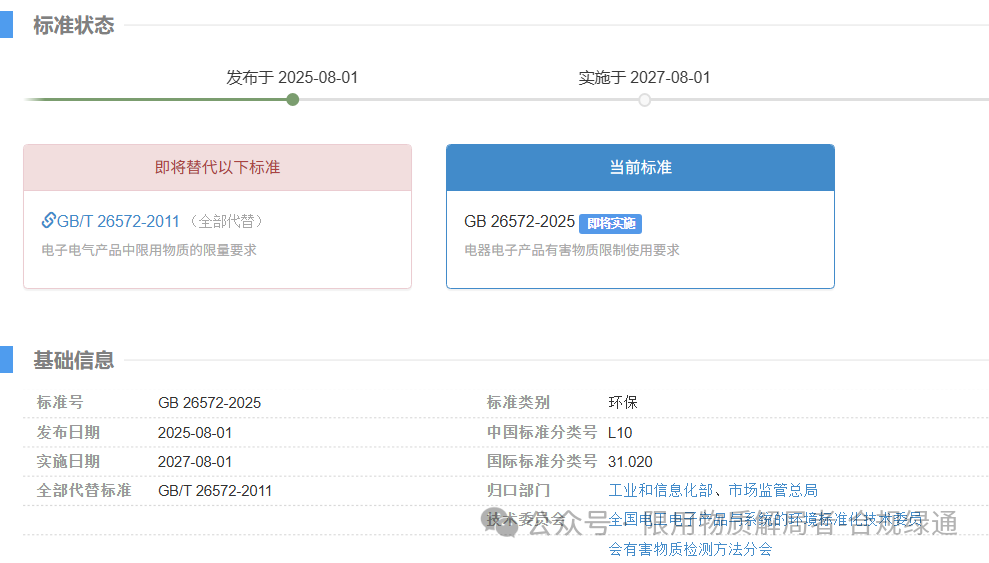The height and width of the screenshot is (563, 989).
Task: Open the 市场监管总局 link
Action: tap(773, 490)
